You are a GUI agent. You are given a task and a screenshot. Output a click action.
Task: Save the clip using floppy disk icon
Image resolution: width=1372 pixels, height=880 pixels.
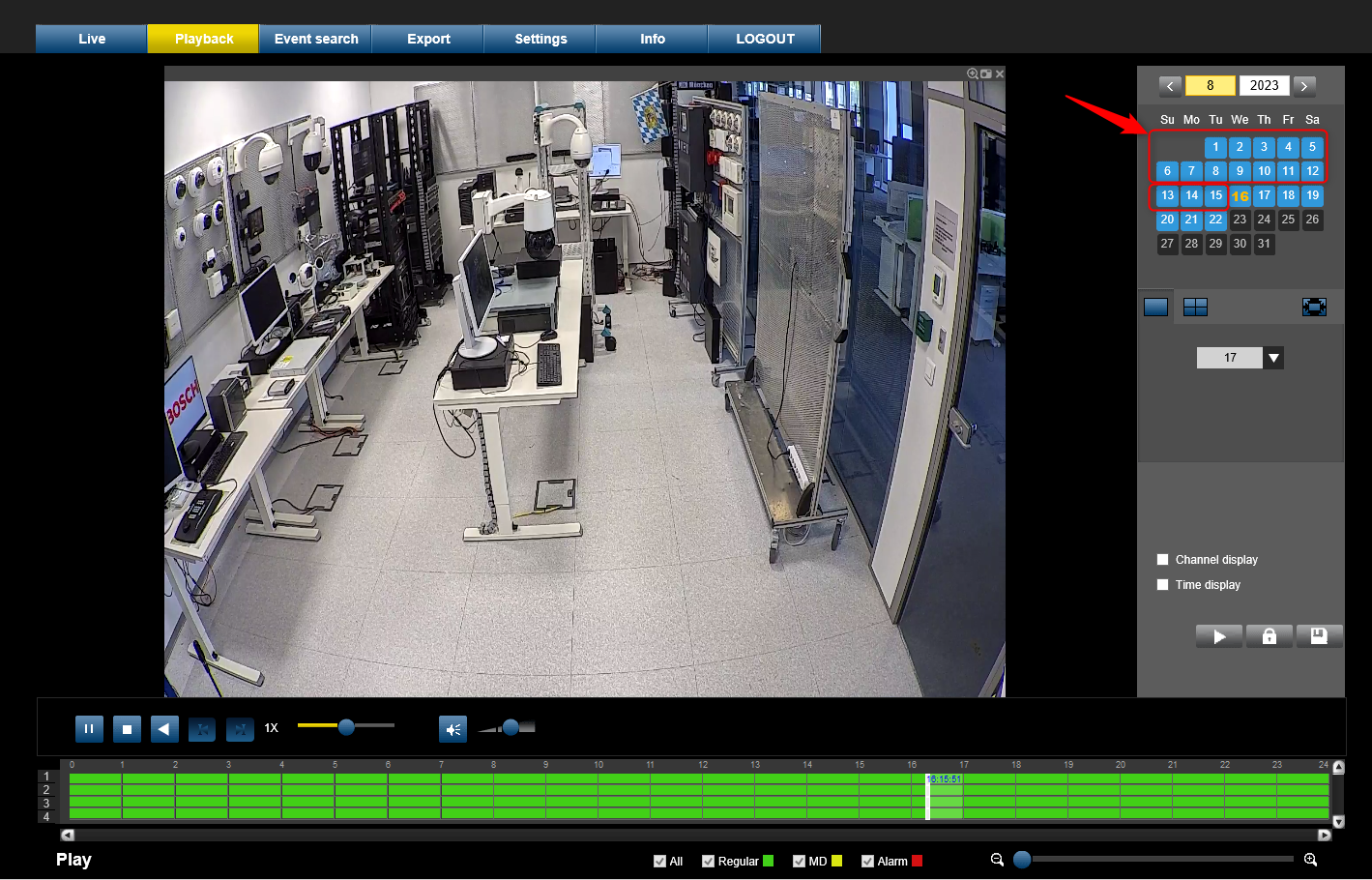point(1319,636)
